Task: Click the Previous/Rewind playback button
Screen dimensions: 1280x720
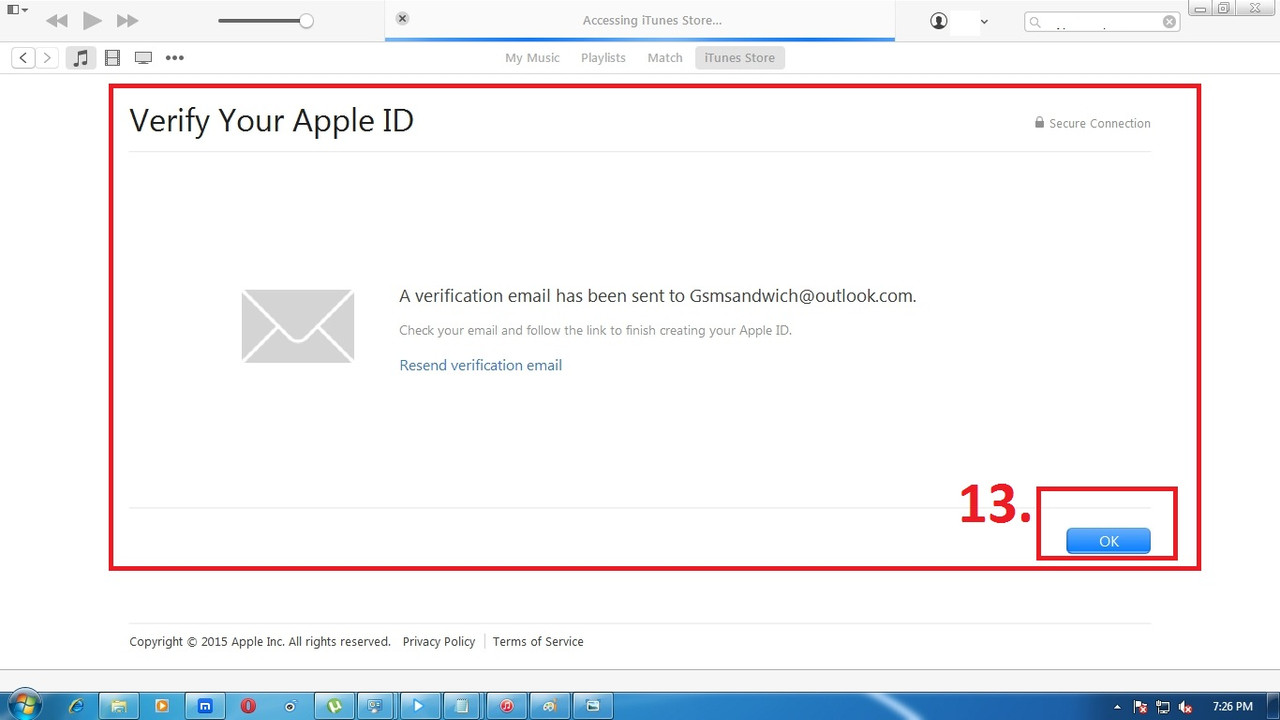Action: [x=57, y=21]
